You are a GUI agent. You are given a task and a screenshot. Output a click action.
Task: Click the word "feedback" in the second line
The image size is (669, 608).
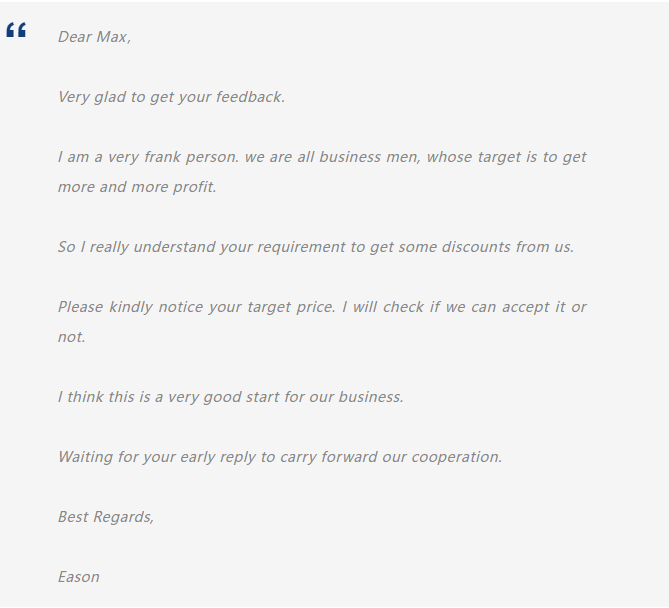pyautogui.click(x=250, y=97)
